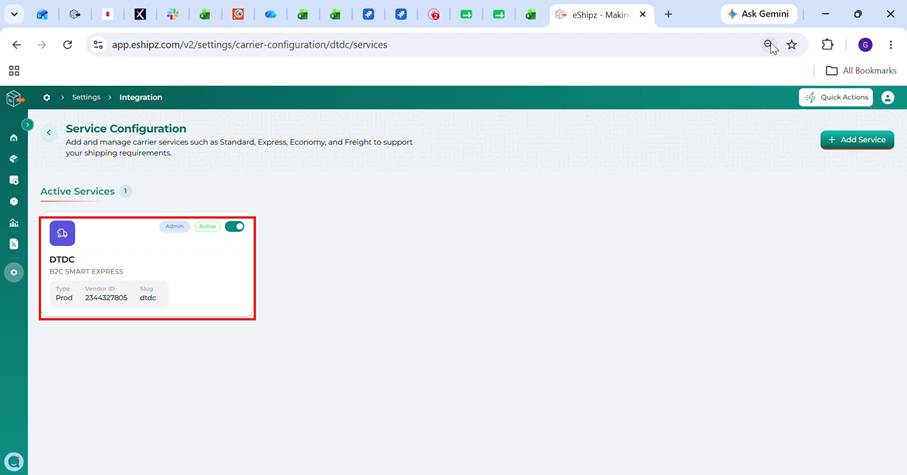Click the Active status badge

207,226
